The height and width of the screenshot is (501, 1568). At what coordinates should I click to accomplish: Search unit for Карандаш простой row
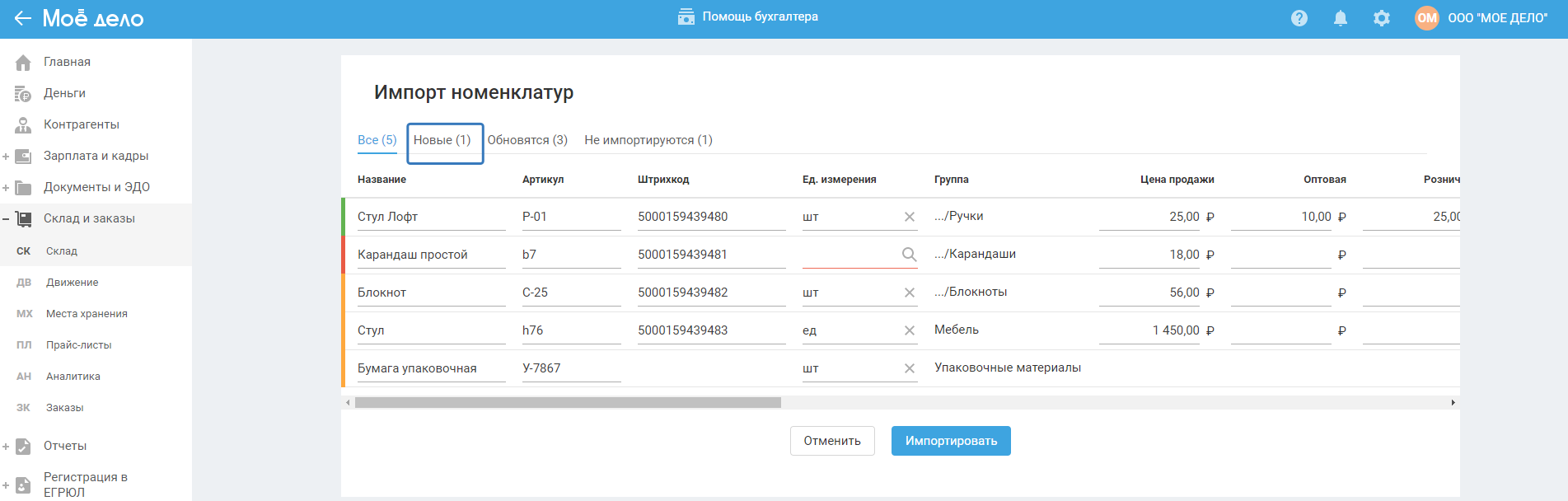(x=909, y=255)
